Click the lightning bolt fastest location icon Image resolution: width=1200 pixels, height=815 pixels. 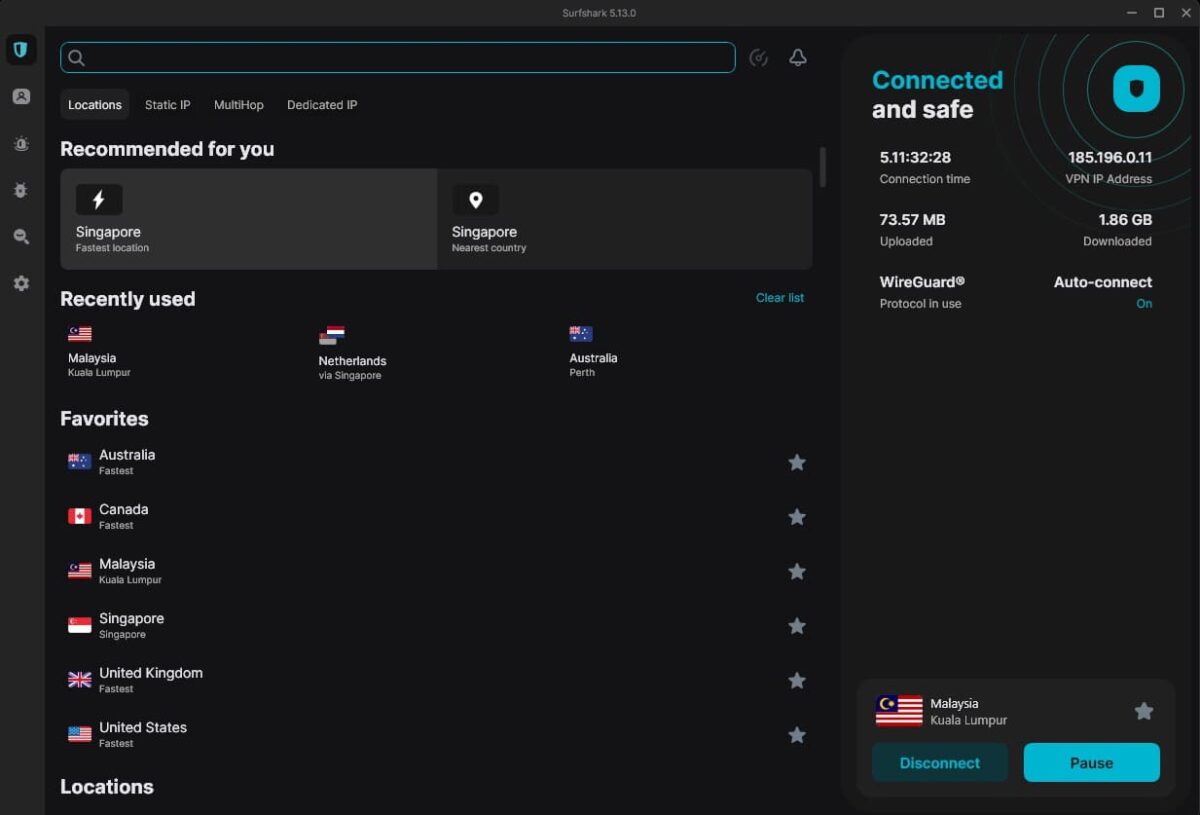click(99, 200)
